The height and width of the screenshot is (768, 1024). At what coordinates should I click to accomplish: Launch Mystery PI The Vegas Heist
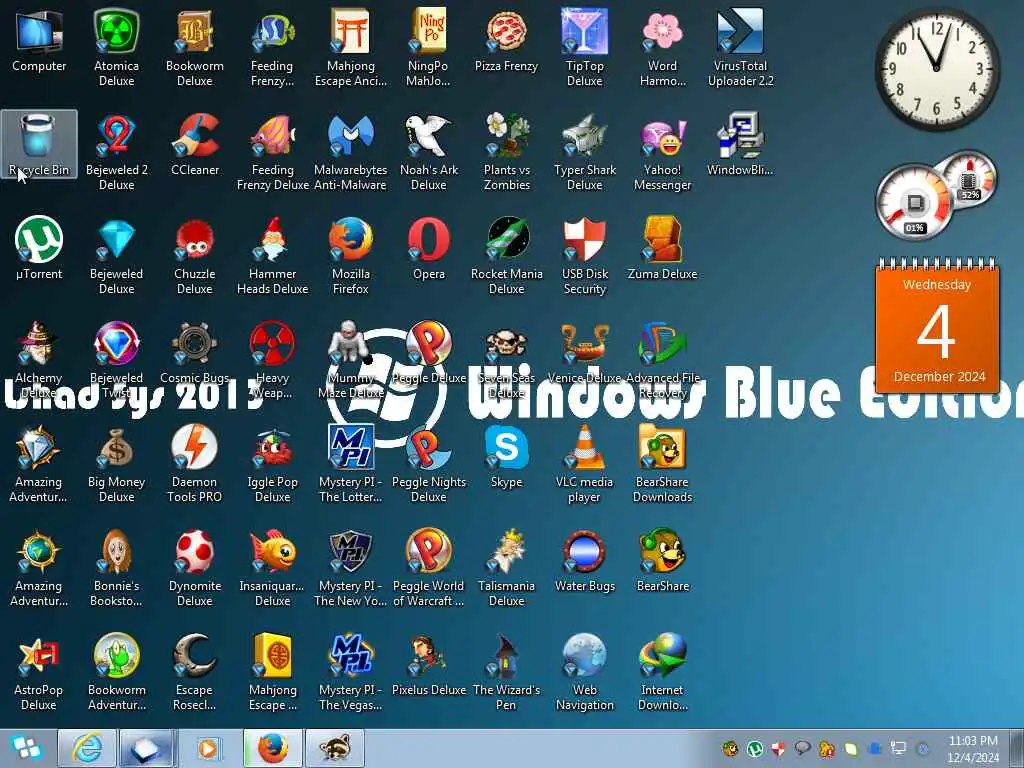[x=351, y=671]
